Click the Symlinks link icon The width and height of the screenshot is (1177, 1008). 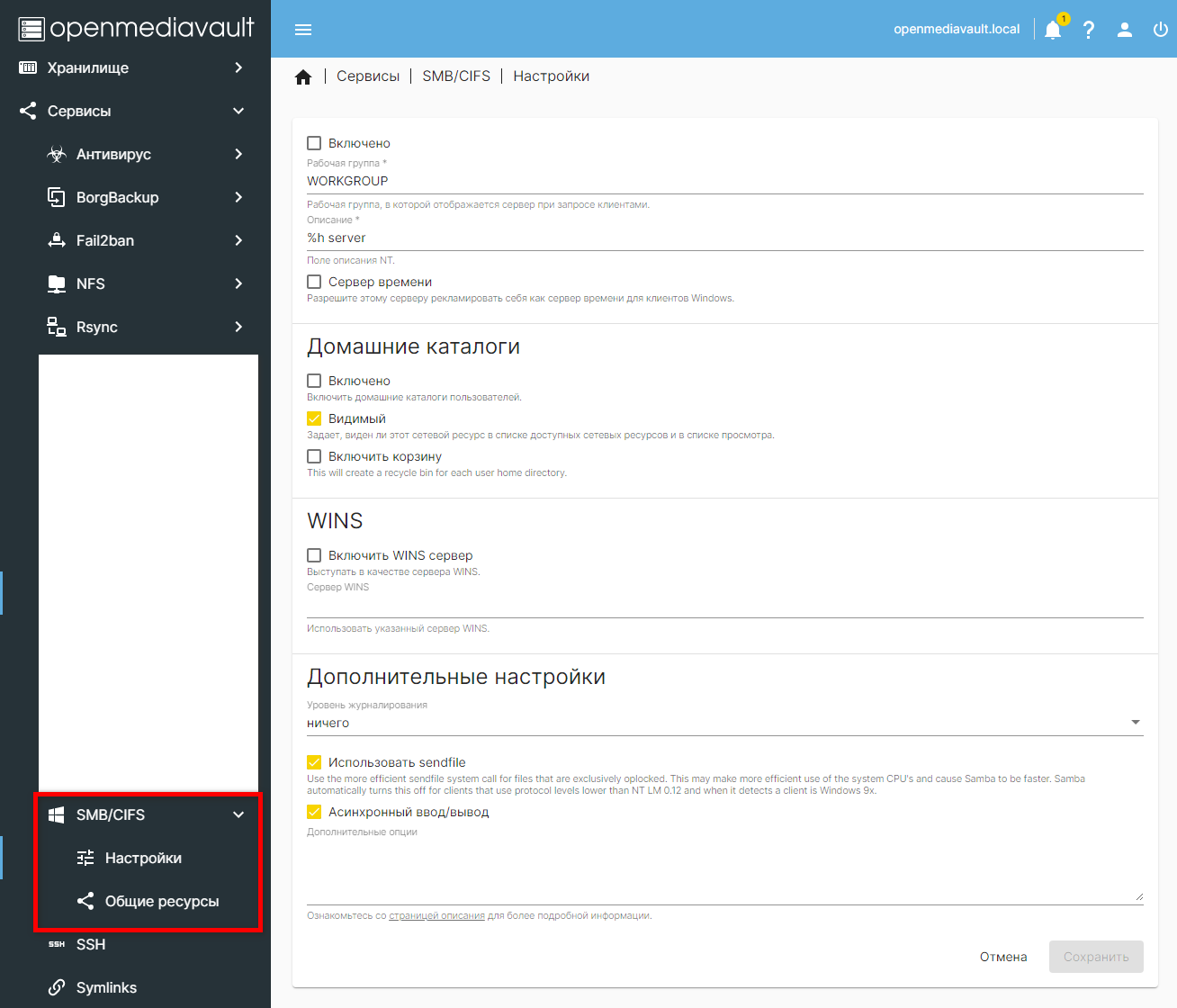click(x=57, y=987)
